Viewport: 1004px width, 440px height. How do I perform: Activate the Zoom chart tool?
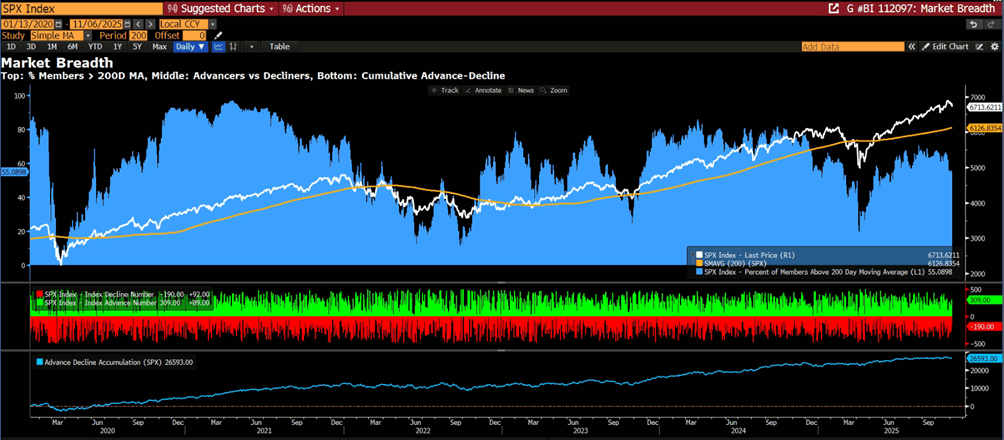coord(553,90)
